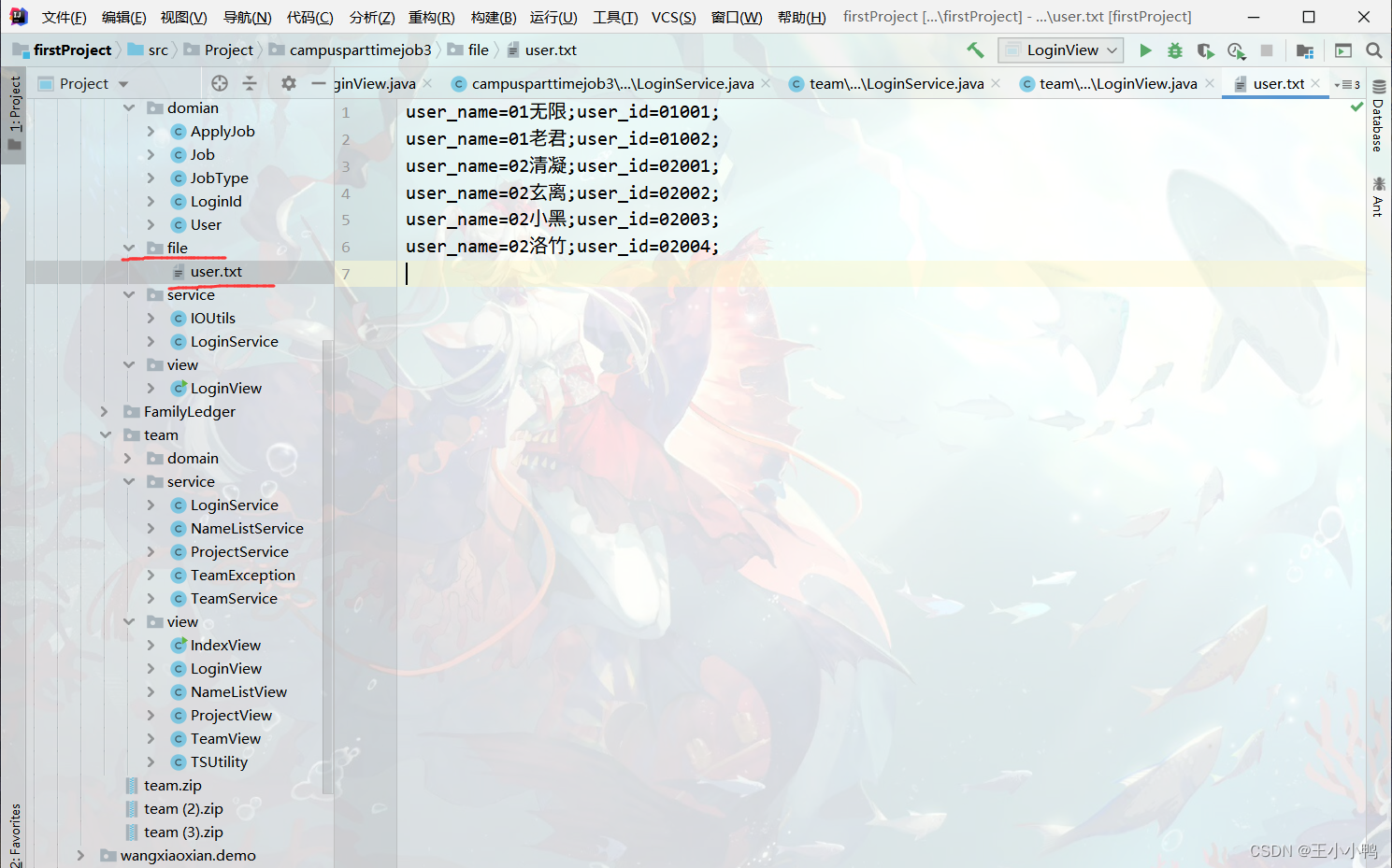Collapse the file folder
The width and height of the screenshot is (1392, 868).
(x=129, y=249)
